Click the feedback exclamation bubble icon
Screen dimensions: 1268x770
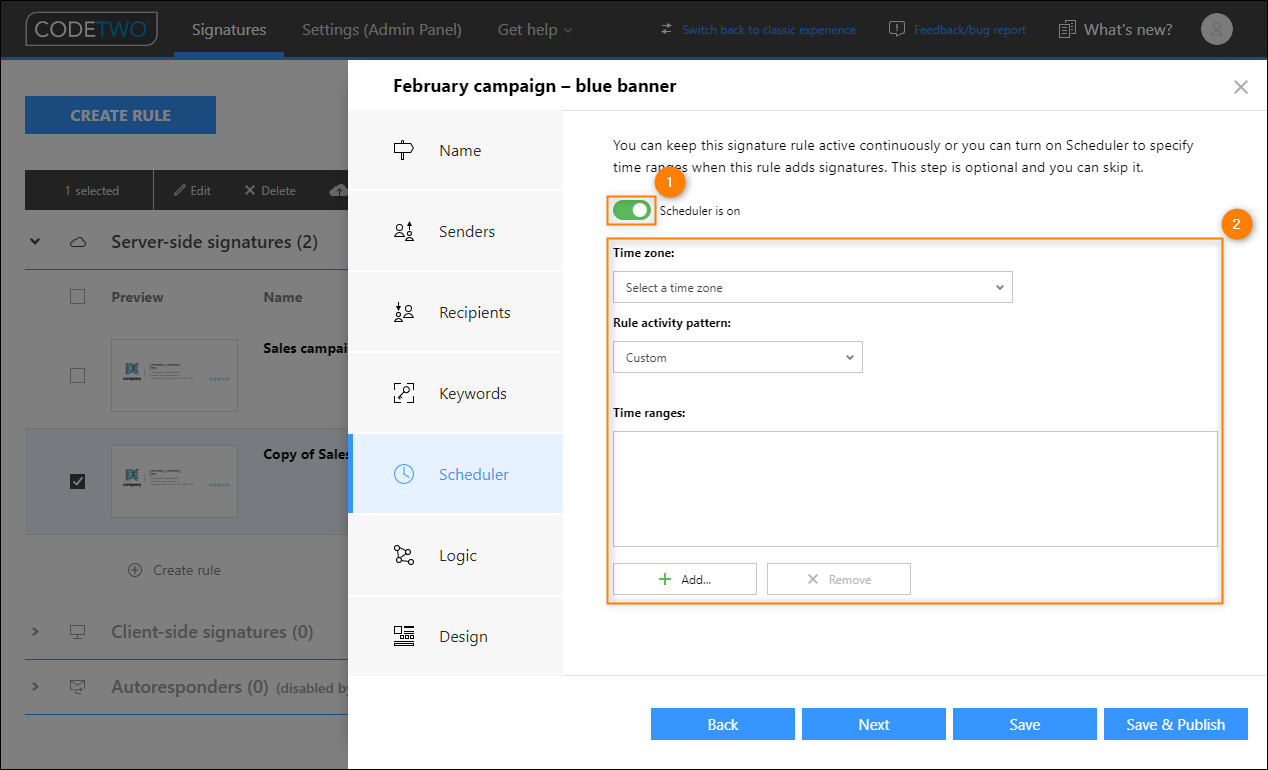click(897, 29)
